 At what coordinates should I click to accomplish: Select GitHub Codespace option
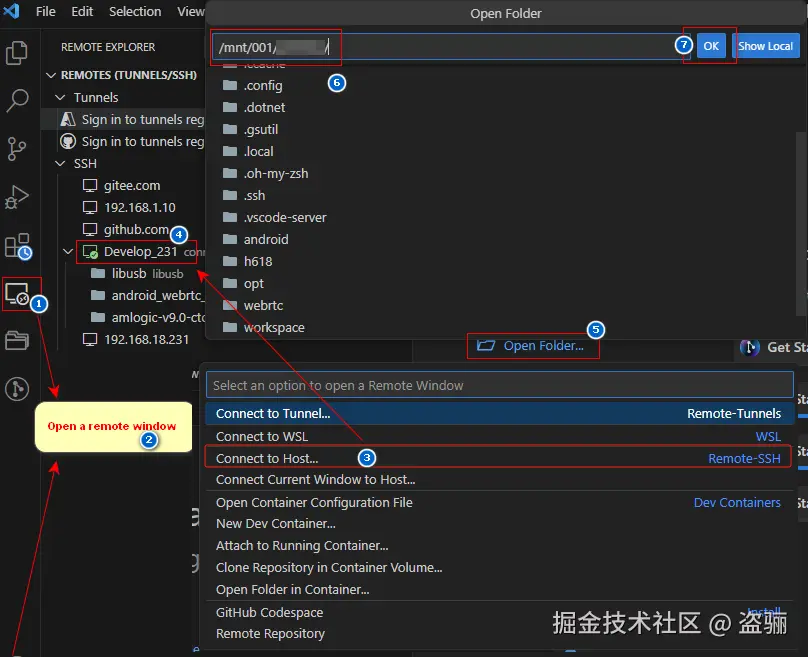(499, 612)
